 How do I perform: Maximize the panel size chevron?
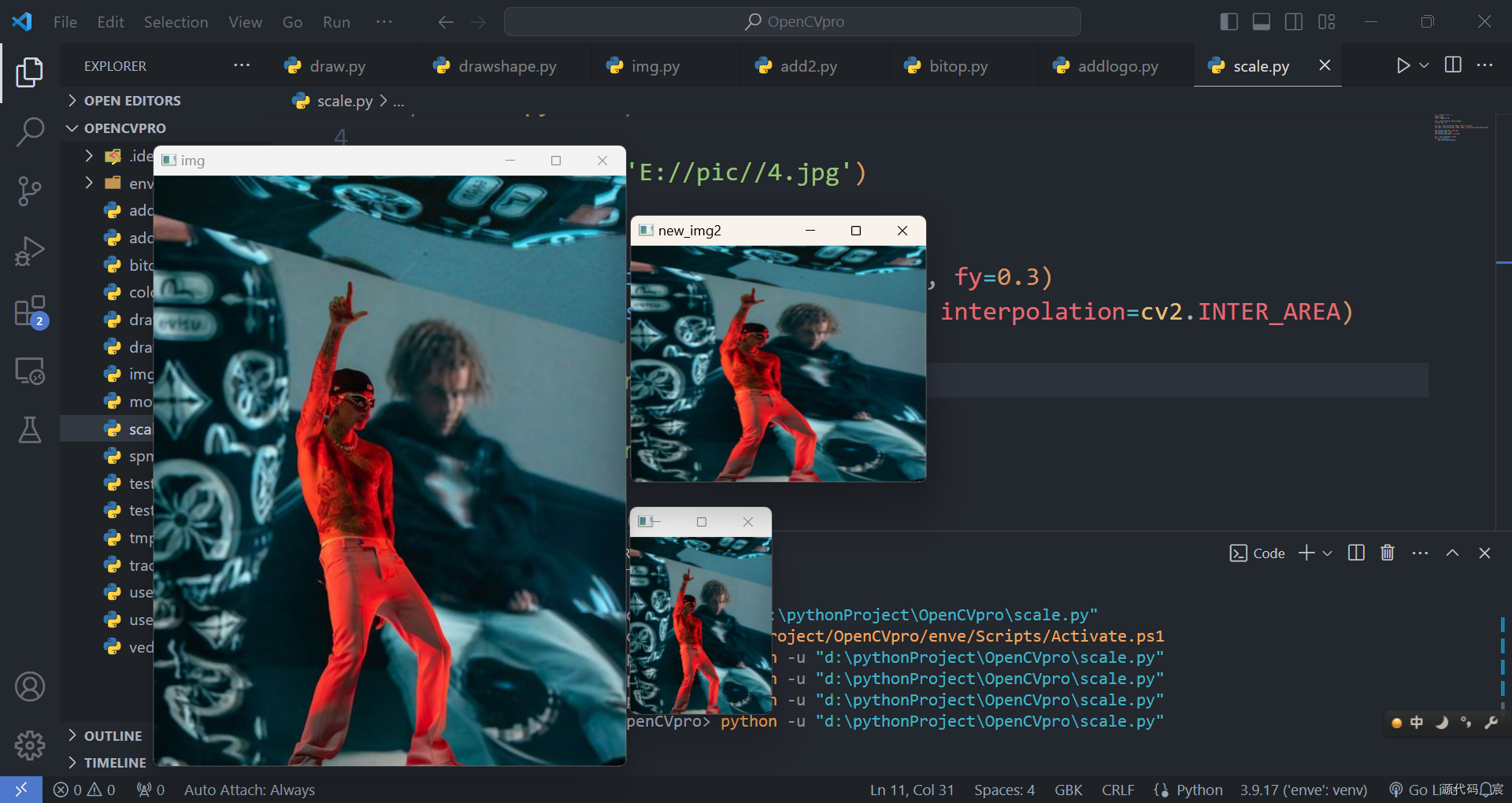1452,553
